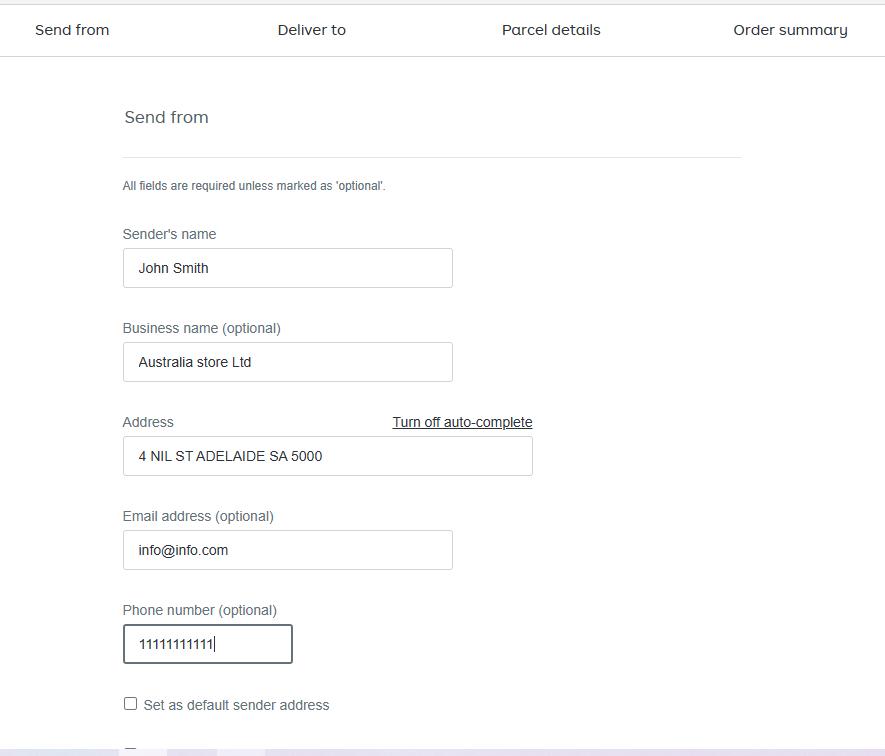Click the 'Set as default sender address' label
The image size is (885, 756).
coord(236,705)
